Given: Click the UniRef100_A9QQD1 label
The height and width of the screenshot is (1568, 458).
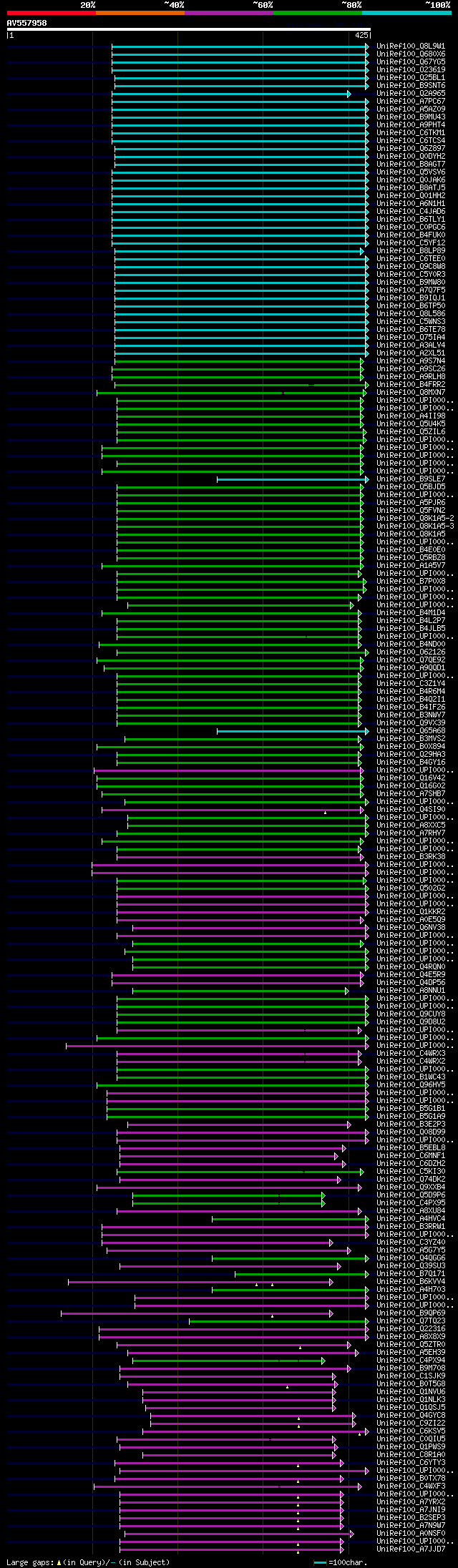Looking at the screenshot, I should click(411, 668).
